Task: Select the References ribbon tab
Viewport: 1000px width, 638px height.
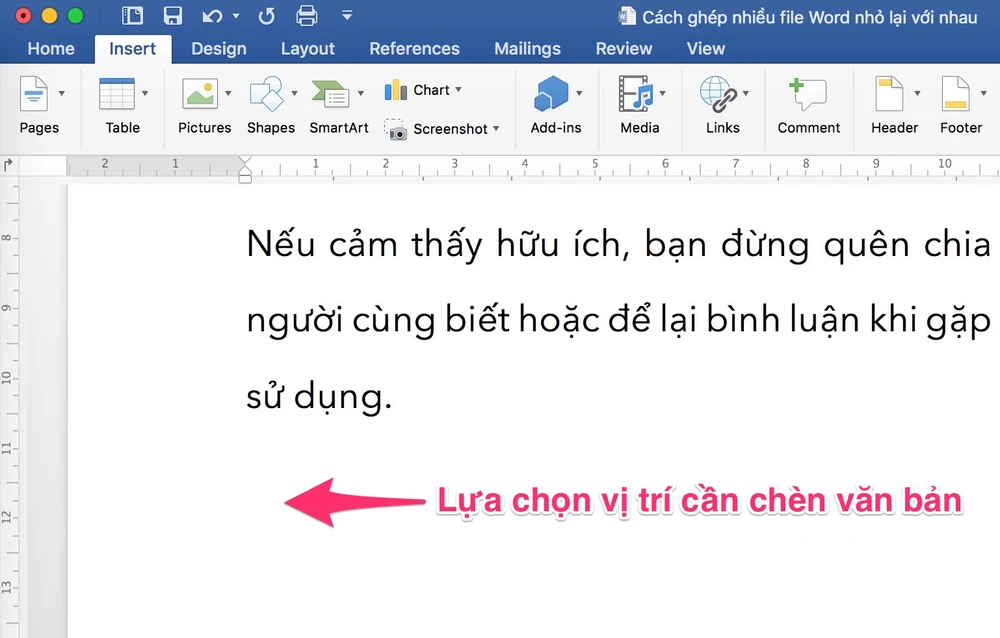Action: (414, 48)
